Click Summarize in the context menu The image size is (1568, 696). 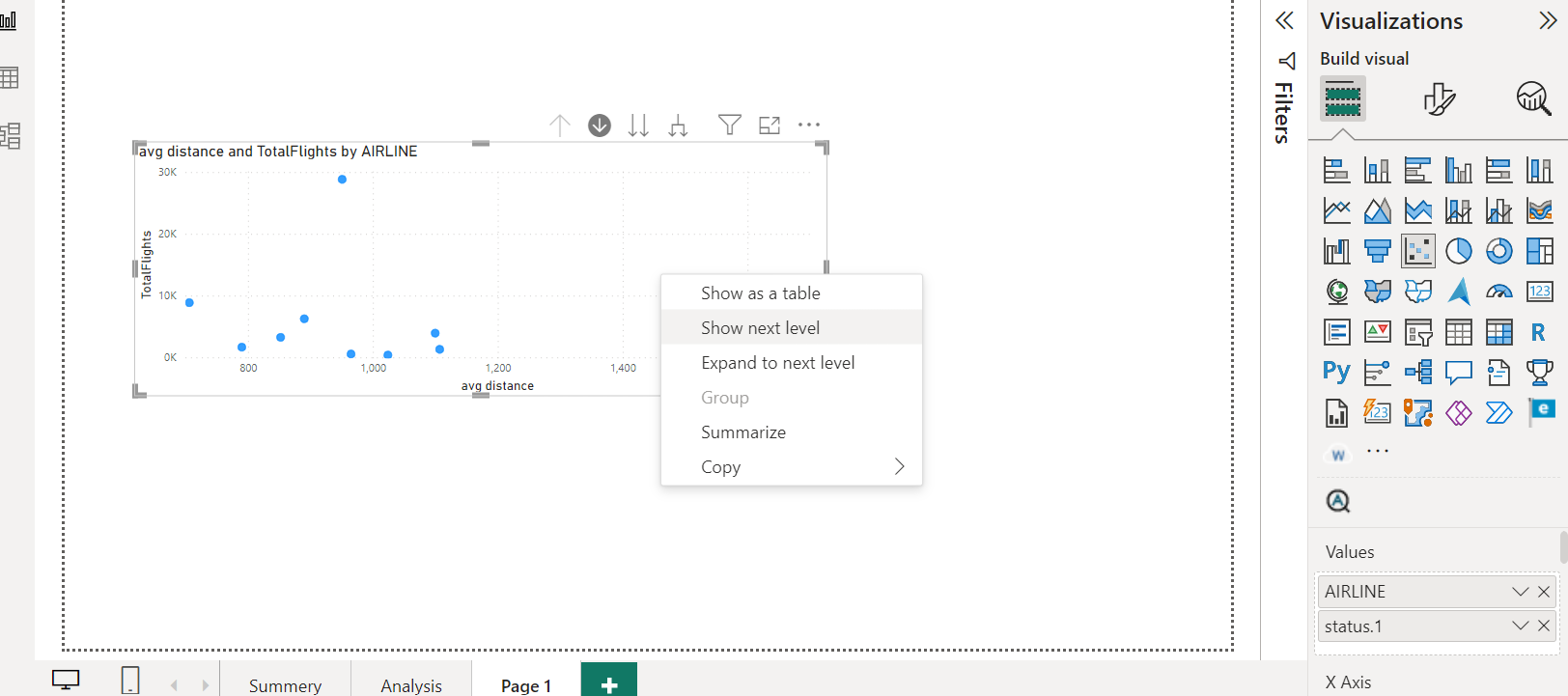point(792,432)
